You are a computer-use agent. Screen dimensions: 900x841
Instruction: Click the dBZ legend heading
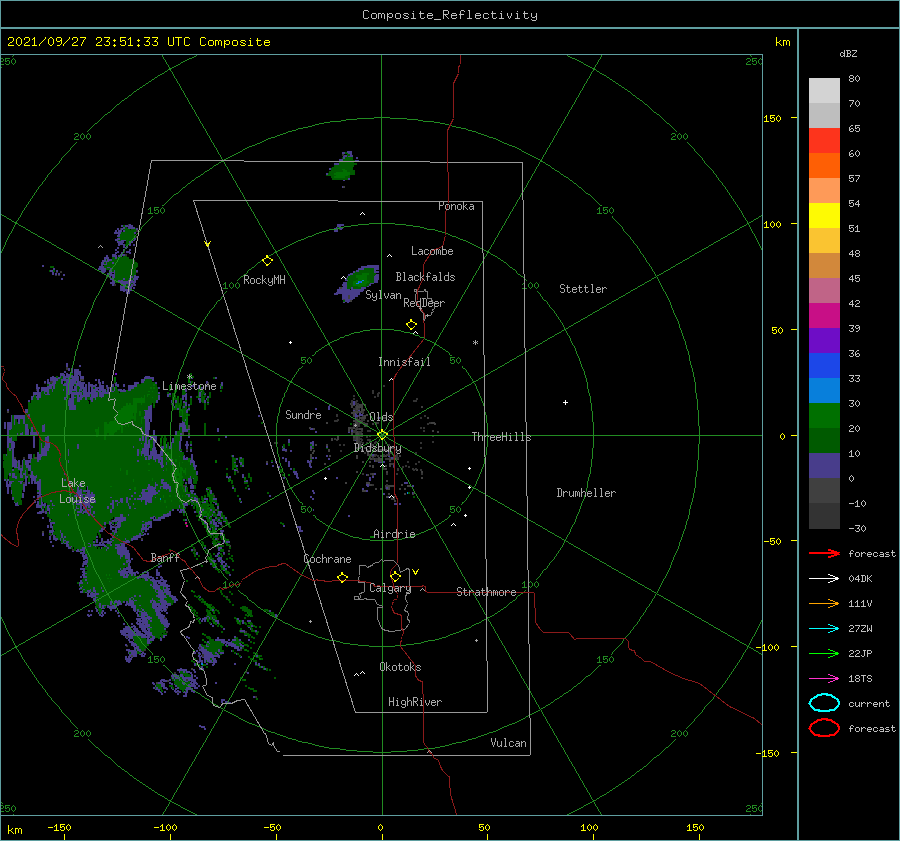click(848, 53)
